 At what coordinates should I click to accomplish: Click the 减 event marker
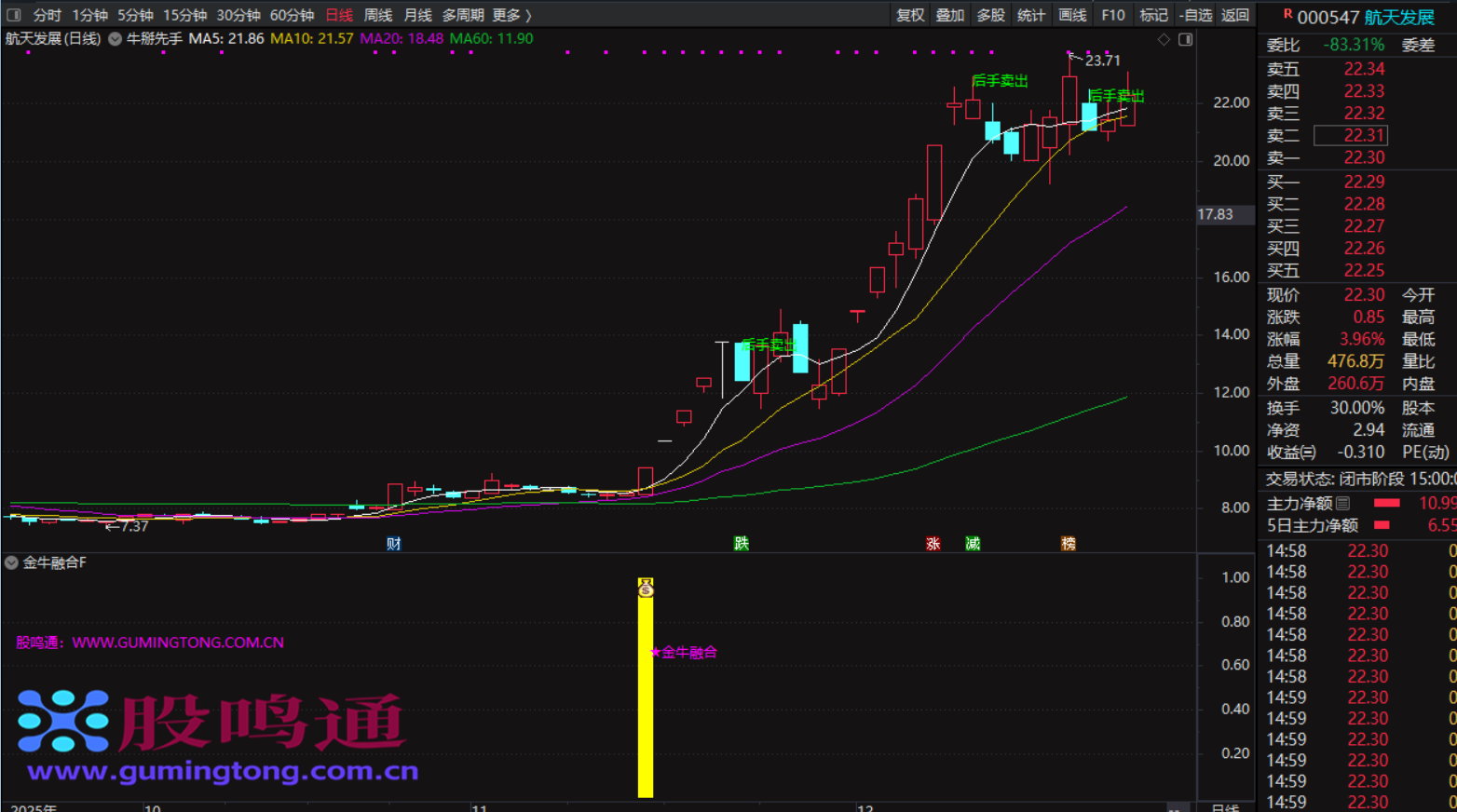(x=973, y=544)
